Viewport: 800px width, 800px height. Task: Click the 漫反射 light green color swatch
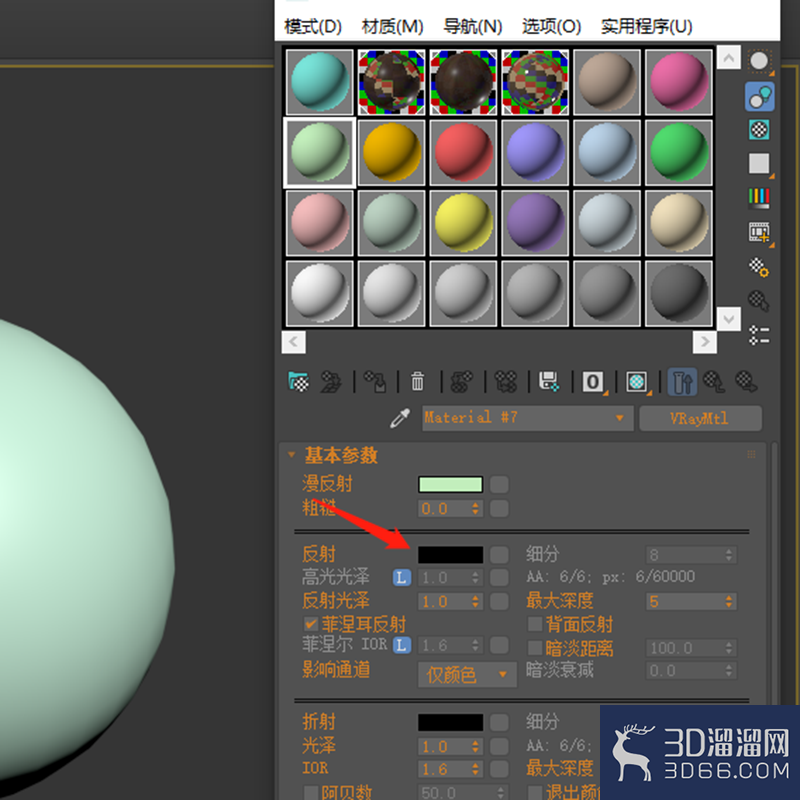(x=451, y=484)
